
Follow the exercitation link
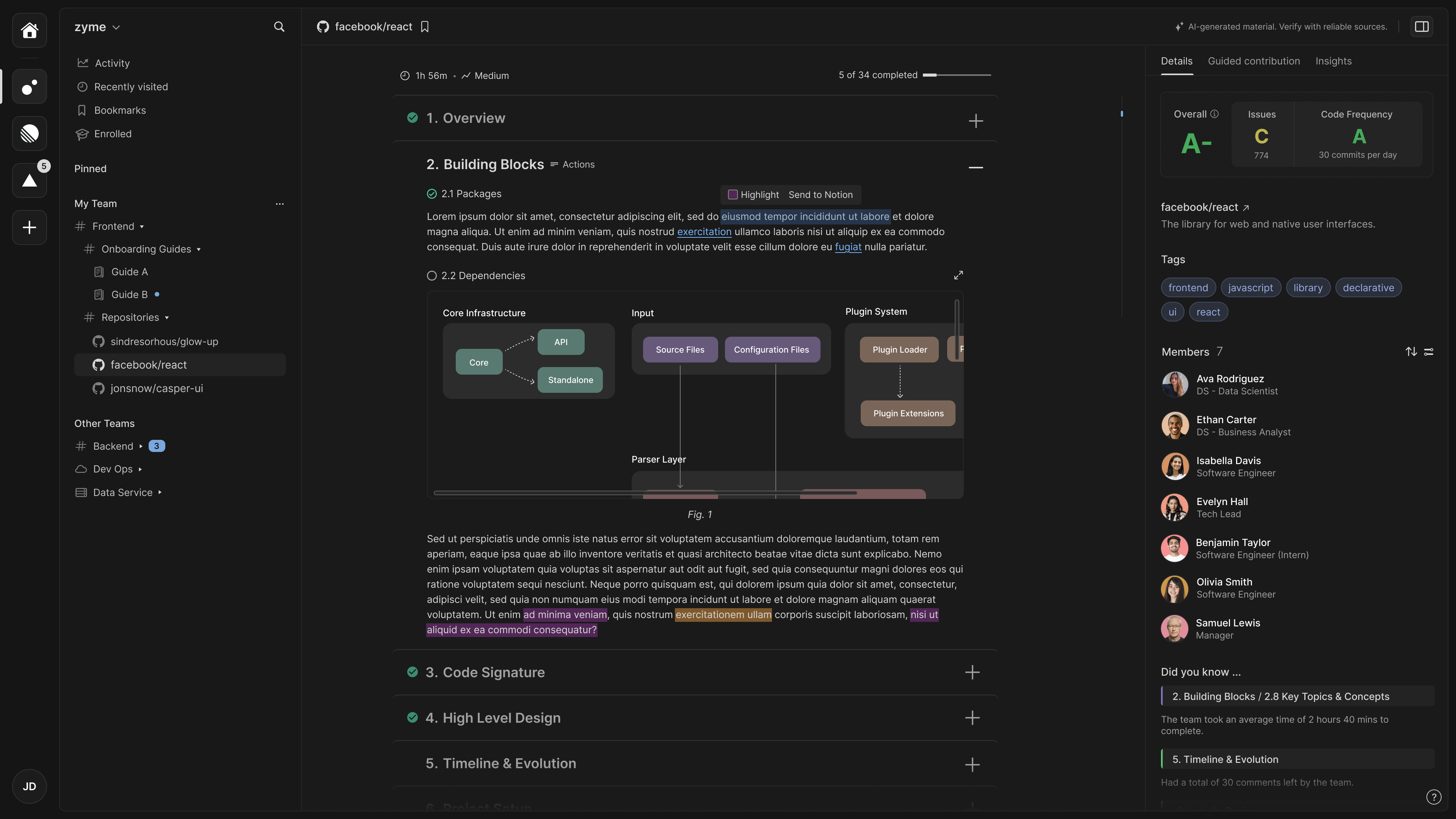(x=704, y=232)
